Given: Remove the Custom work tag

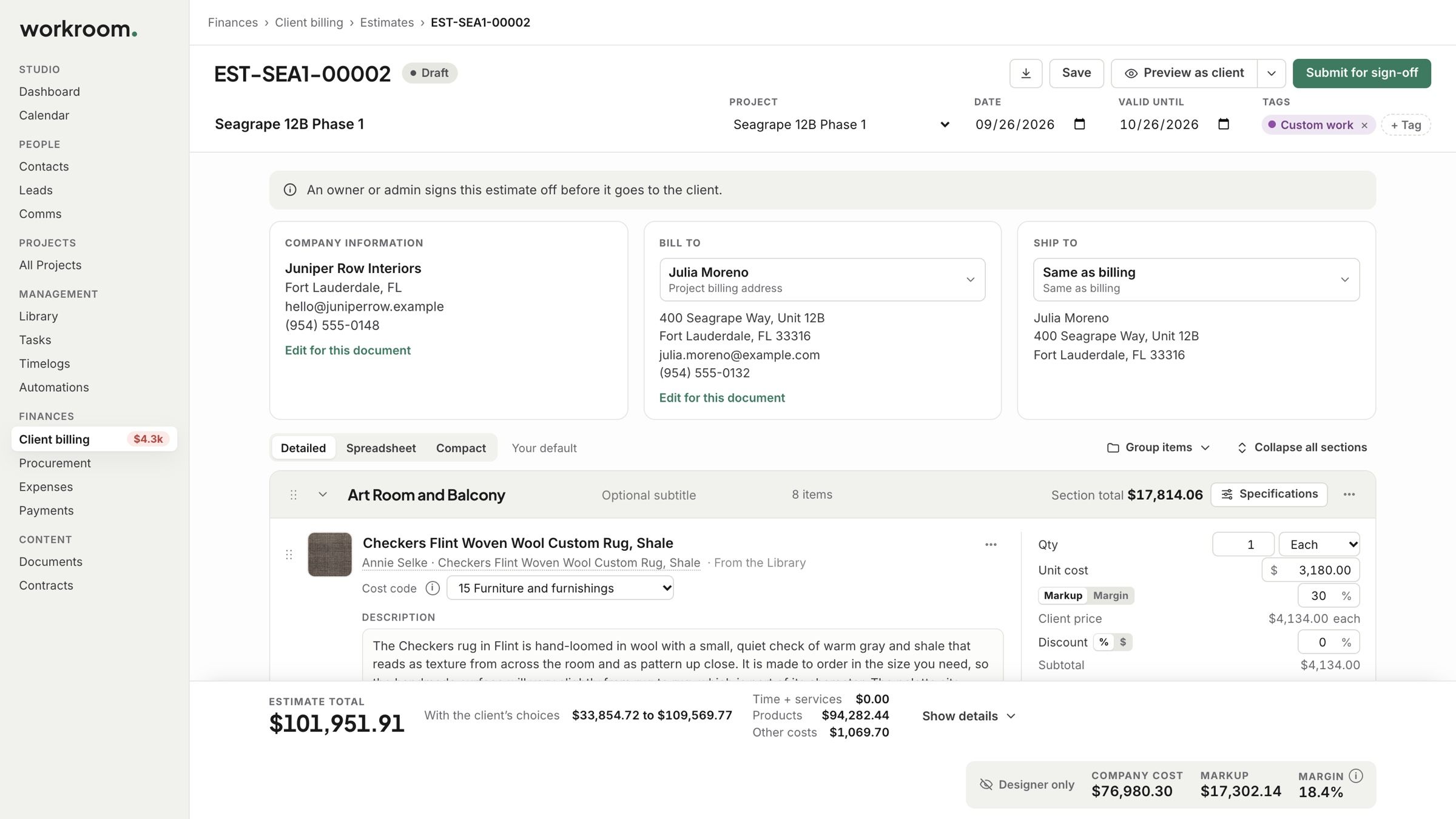Looking at the screenshot, I should 1364,126.
